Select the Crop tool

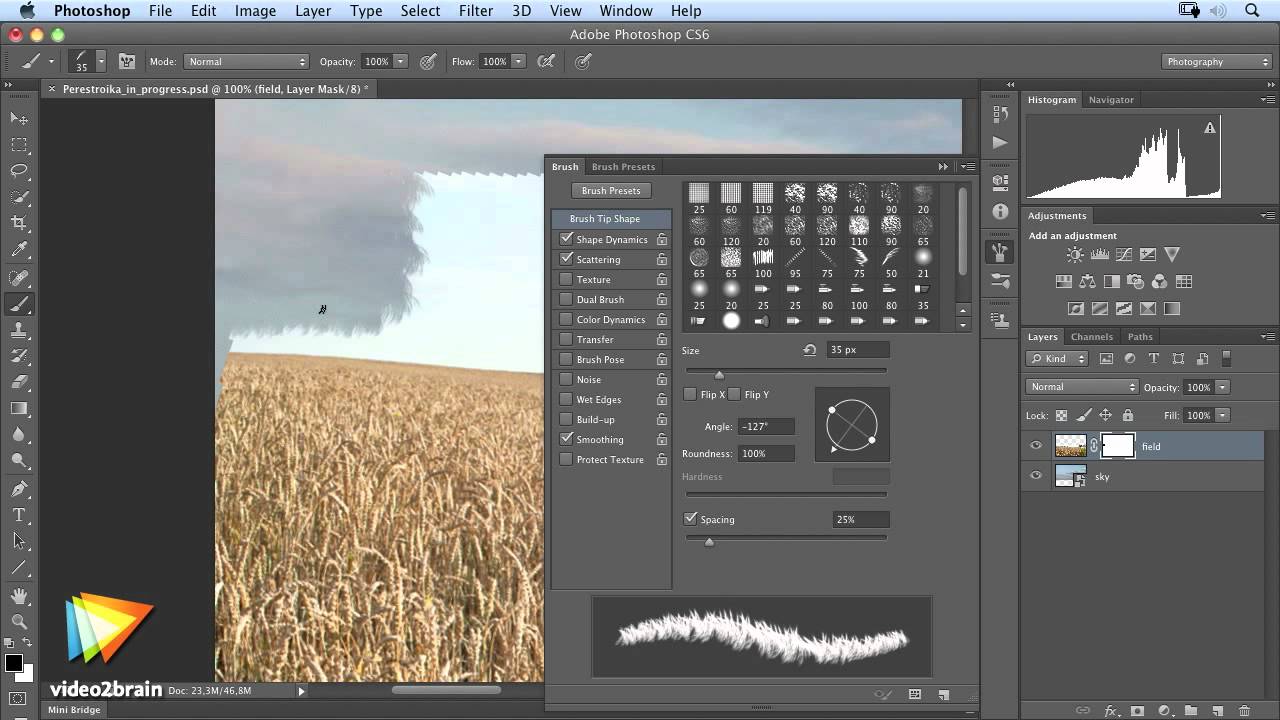pyautogui.click(x=19, y=223)
